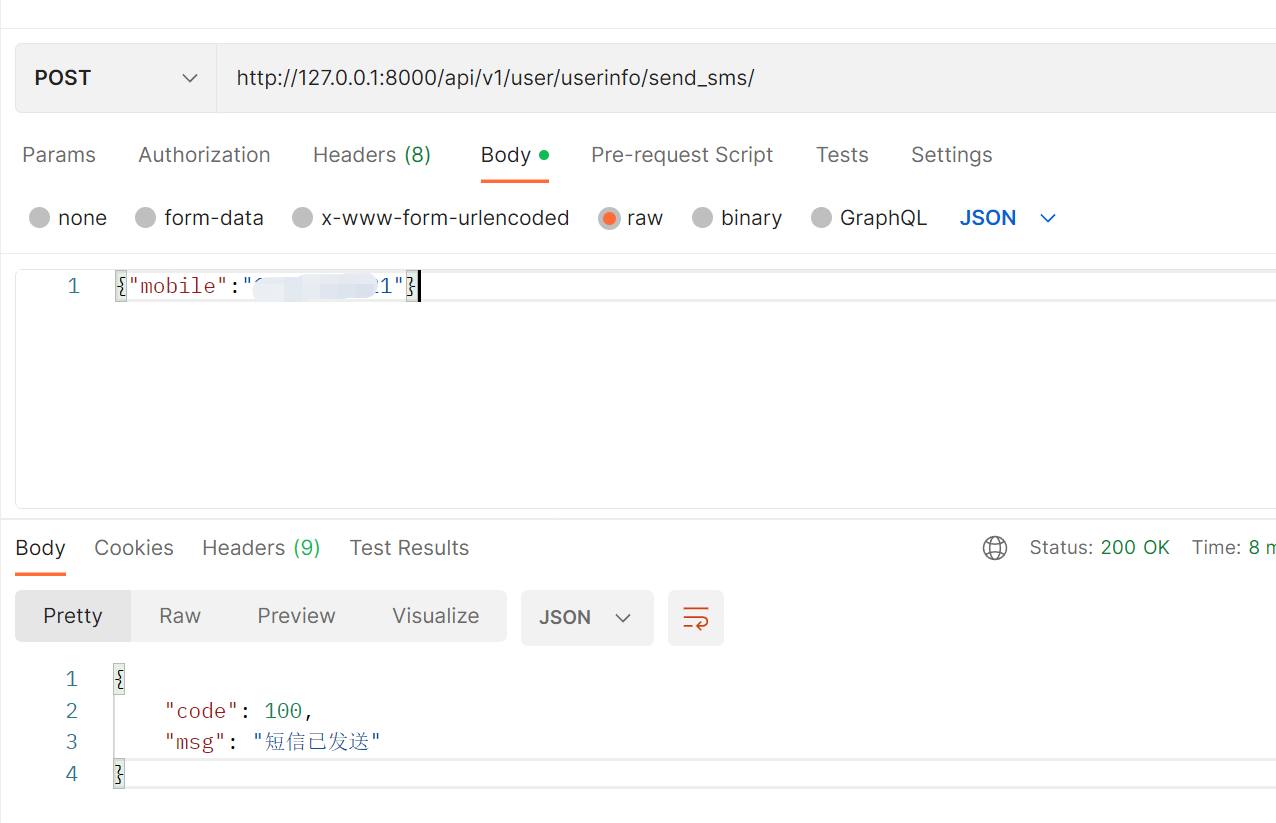This screenshot has height=823, width=1276.
Task: Open the blue JSON body format dropdown
Action: coord(1008,218)
